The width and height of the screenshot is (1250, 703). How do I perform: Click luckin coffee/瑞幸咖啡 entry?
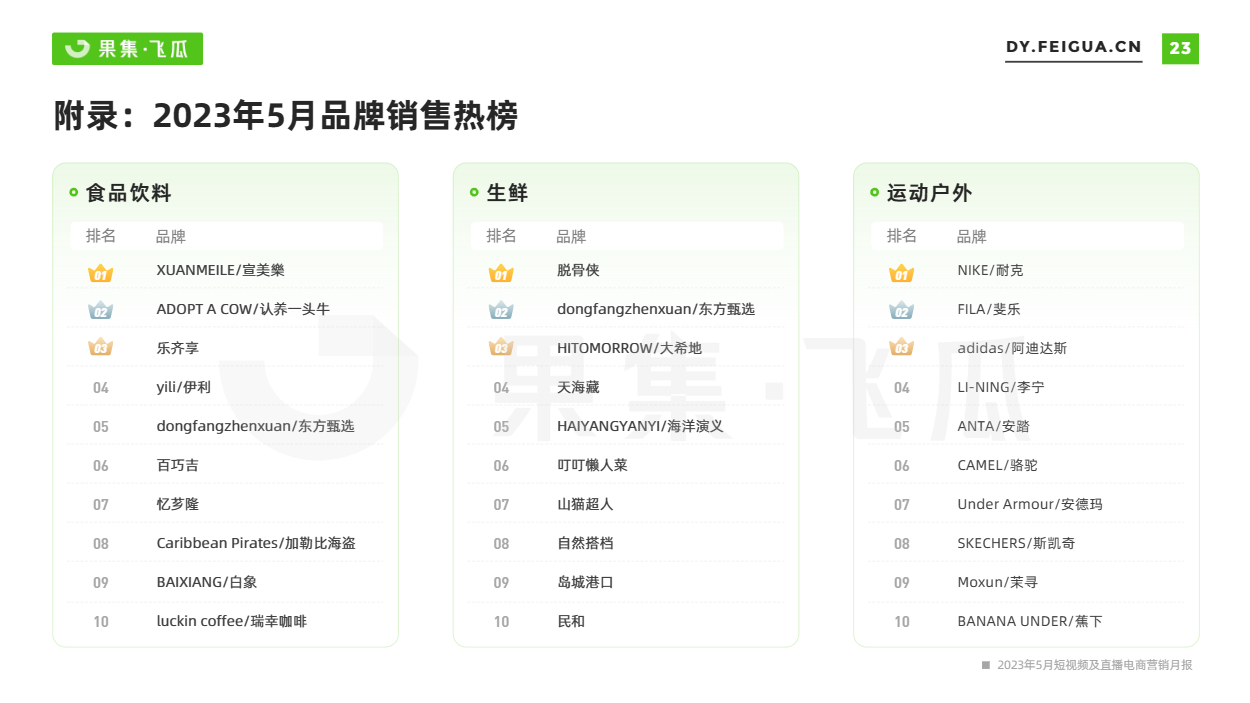point(232,621)
